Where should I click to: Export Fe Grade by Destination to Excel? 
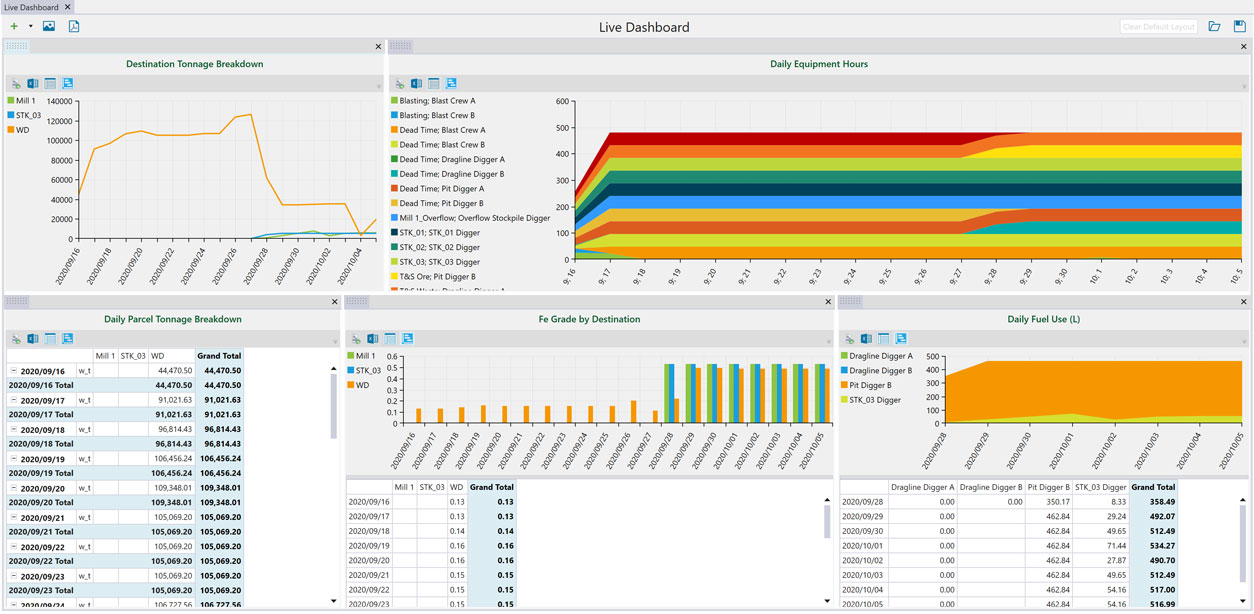point(373,339)
